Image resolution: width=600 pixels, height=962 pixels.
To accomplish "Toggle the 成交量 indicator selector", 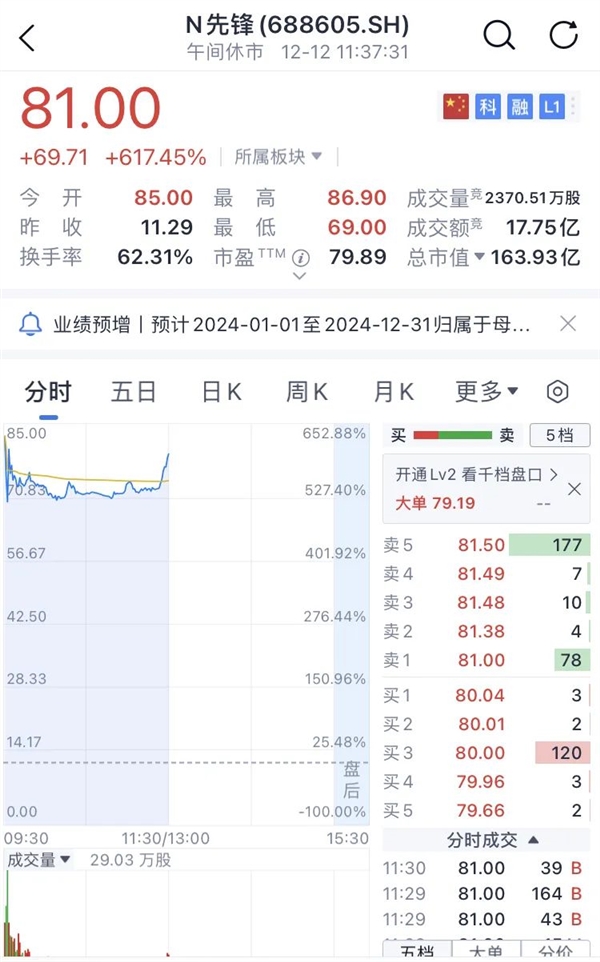I will coord(38,860).
